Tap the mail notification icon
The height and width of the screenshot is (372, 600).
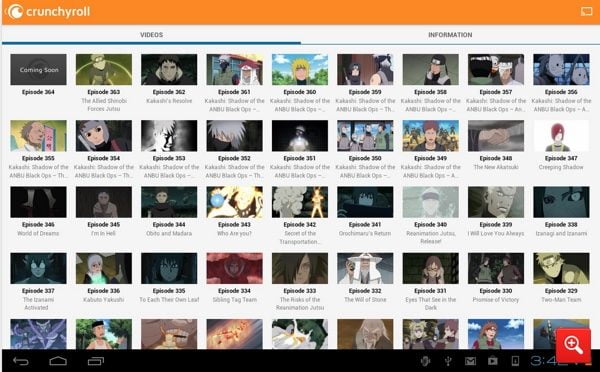pos(470,361)
